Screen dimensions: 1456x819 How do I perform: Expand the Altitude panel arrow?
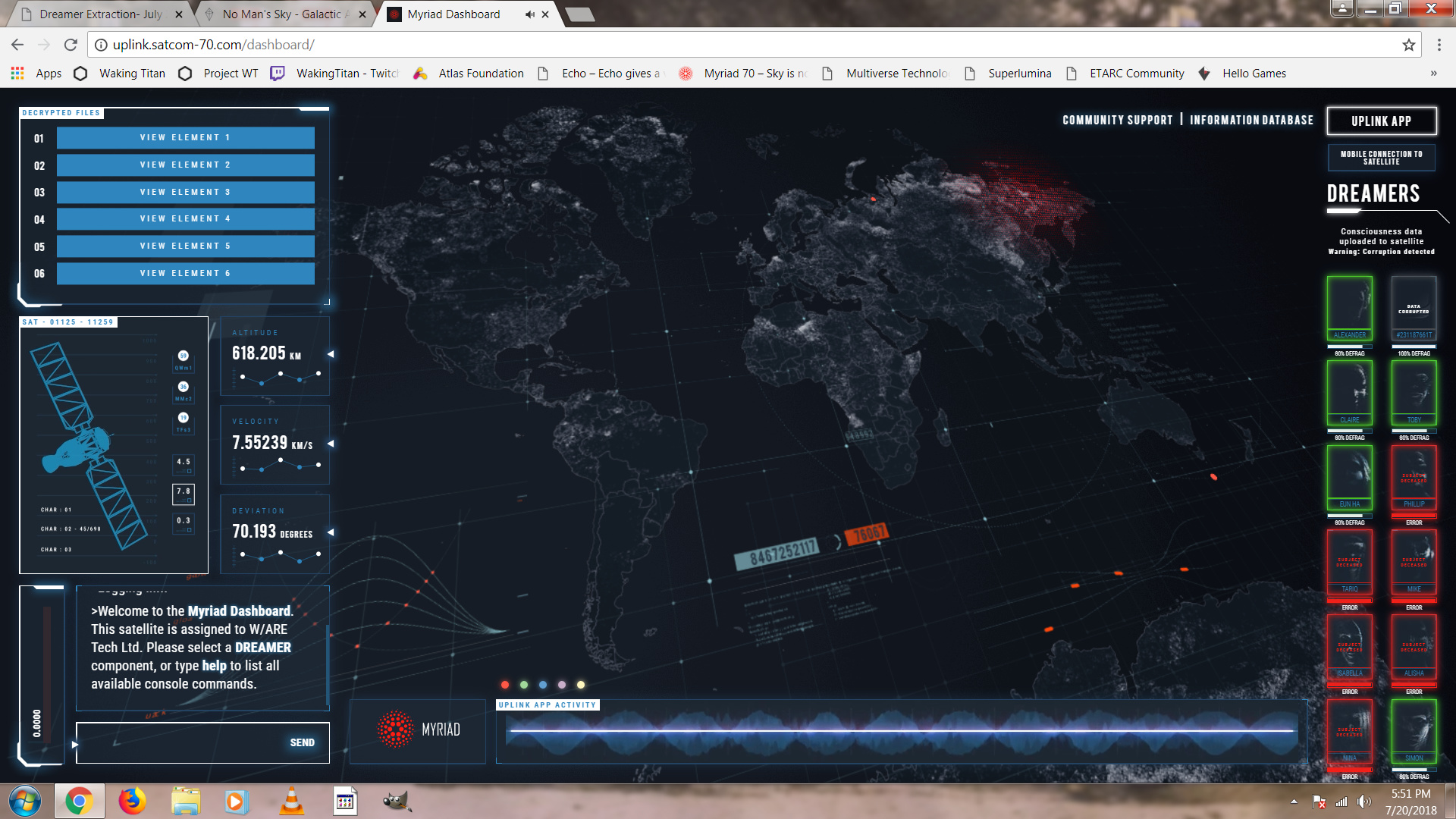coord(331,354)
